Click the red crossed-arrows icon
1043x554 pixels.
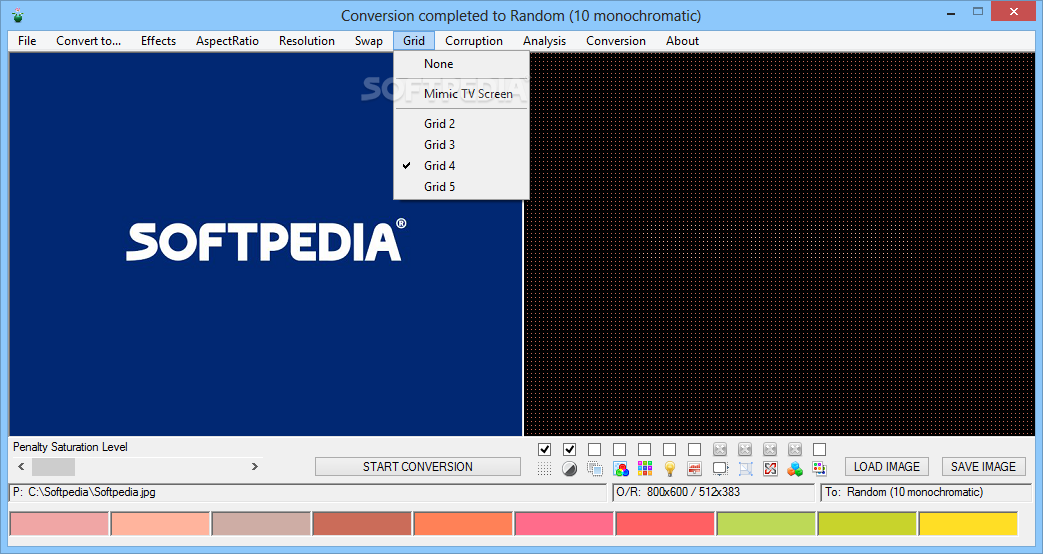(x=770, y=469)
